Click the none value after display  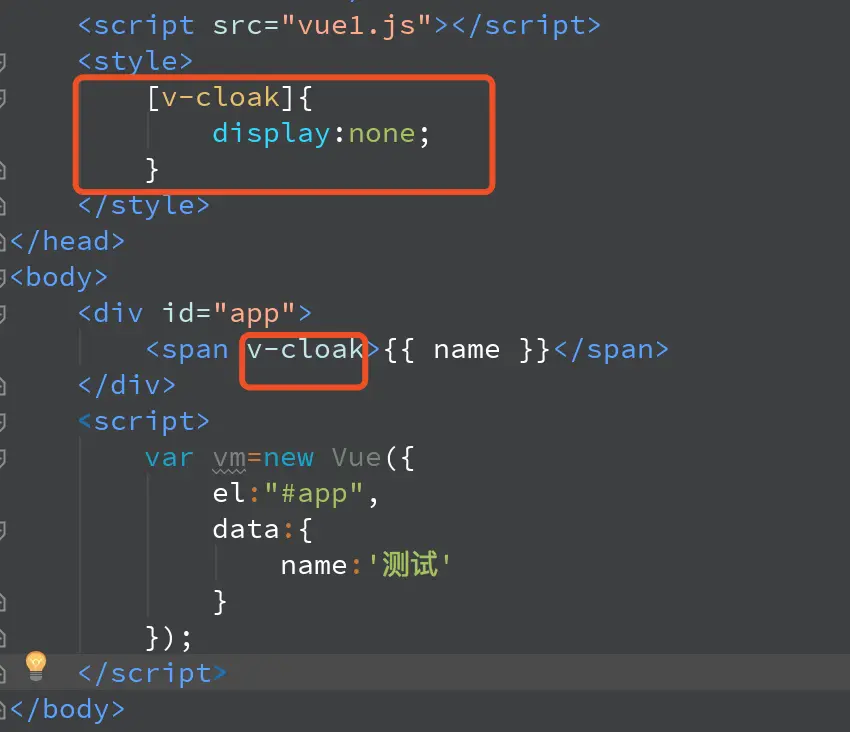[x=382, y=134]
